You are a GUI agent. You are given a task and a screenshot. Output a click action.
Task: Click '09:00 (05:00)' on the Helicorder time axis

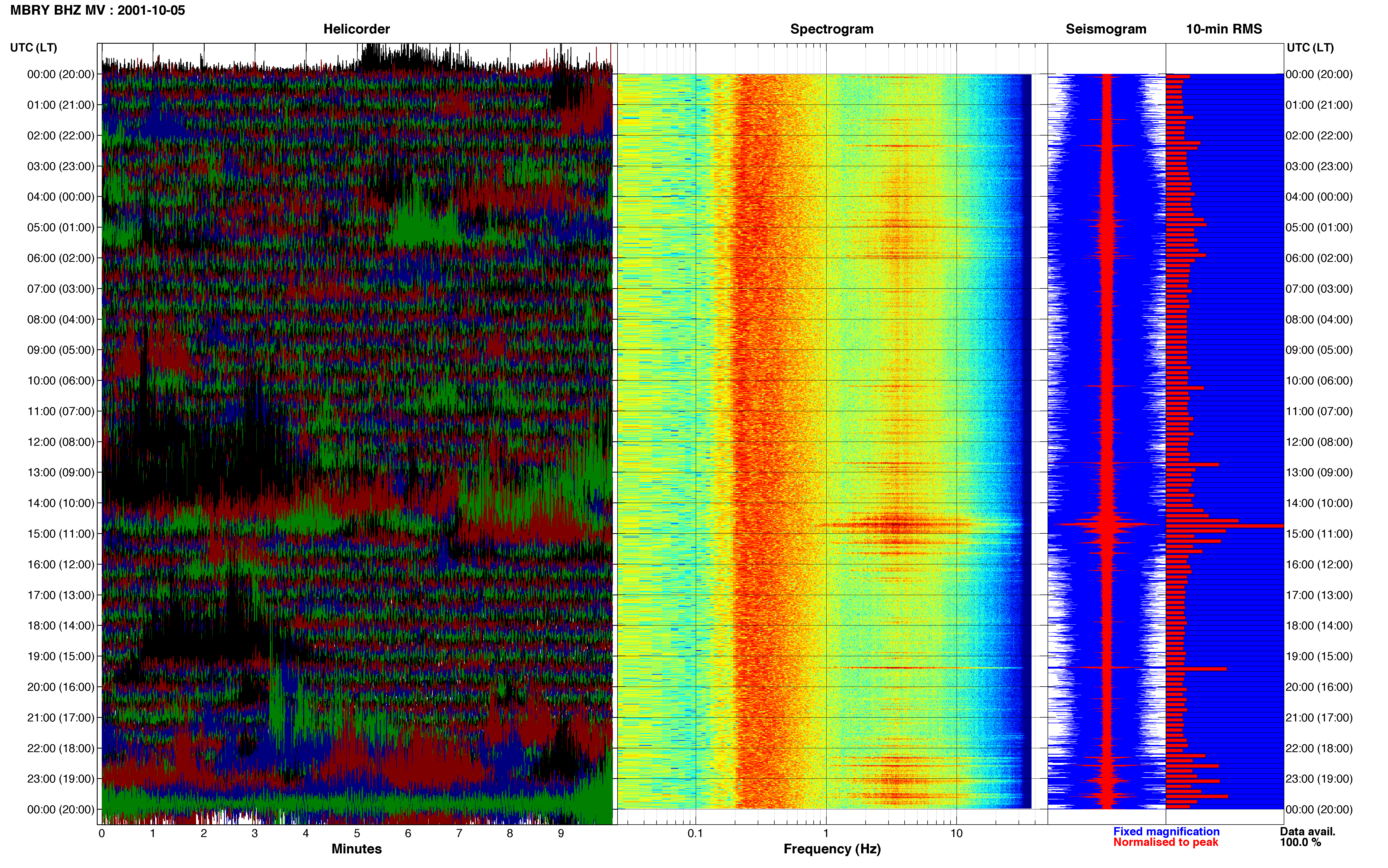click(61, 350)
